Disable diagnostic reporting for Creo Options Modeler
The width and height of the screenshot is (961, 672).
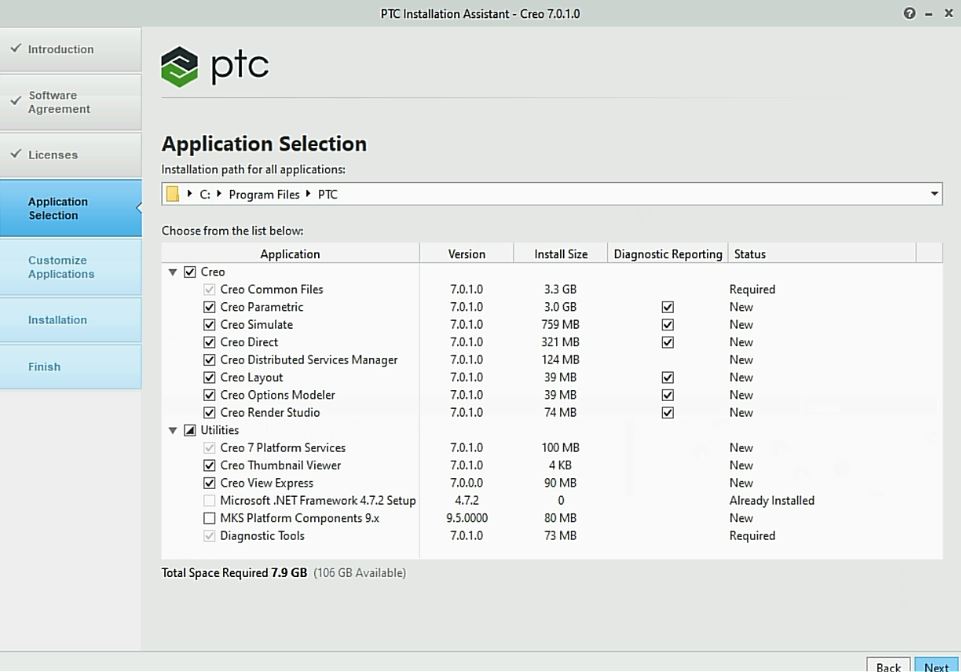pos(668,395)
